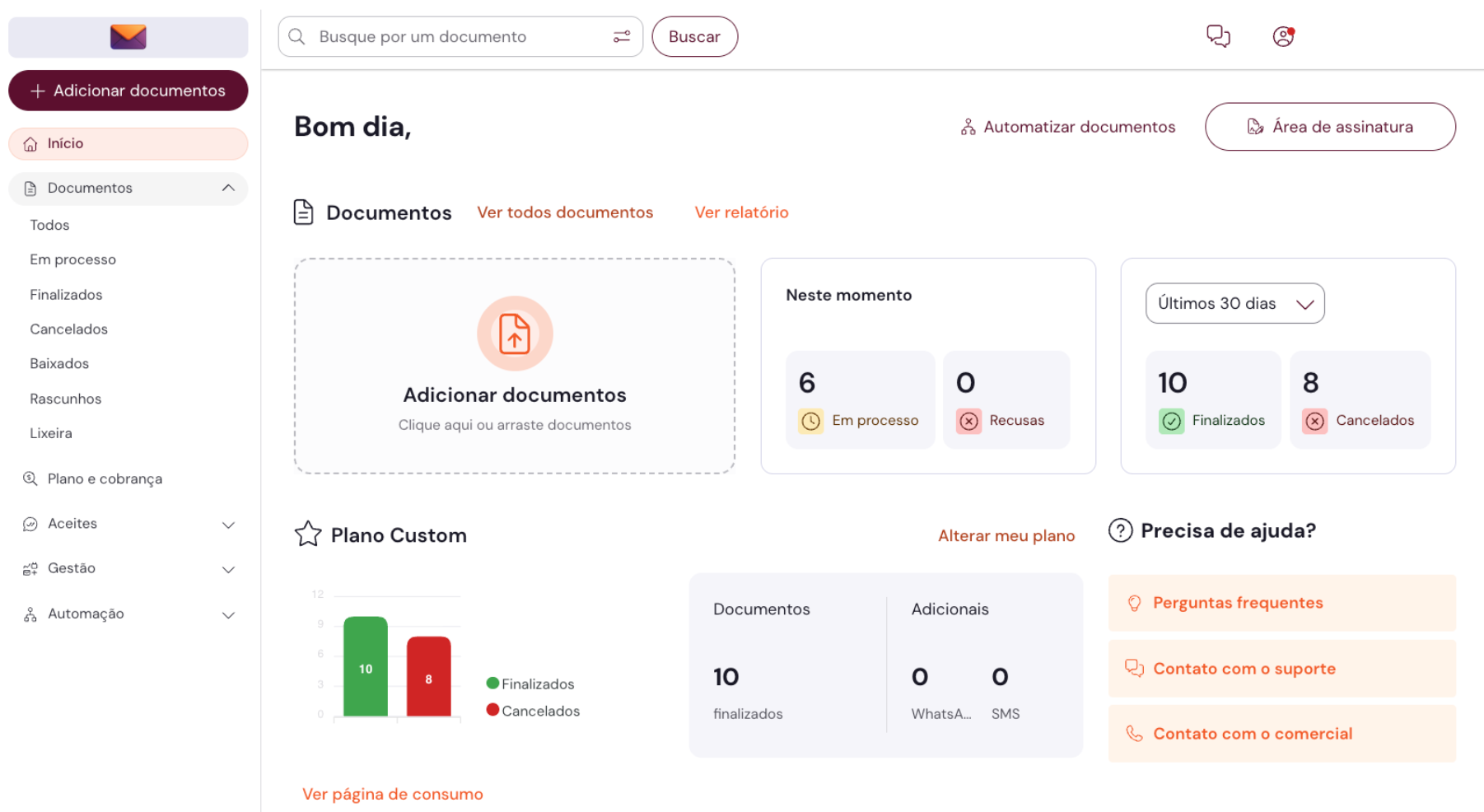Expand the Aceites sidebar menu
The image size is (1484, 812).
click(x=228, y=525)
